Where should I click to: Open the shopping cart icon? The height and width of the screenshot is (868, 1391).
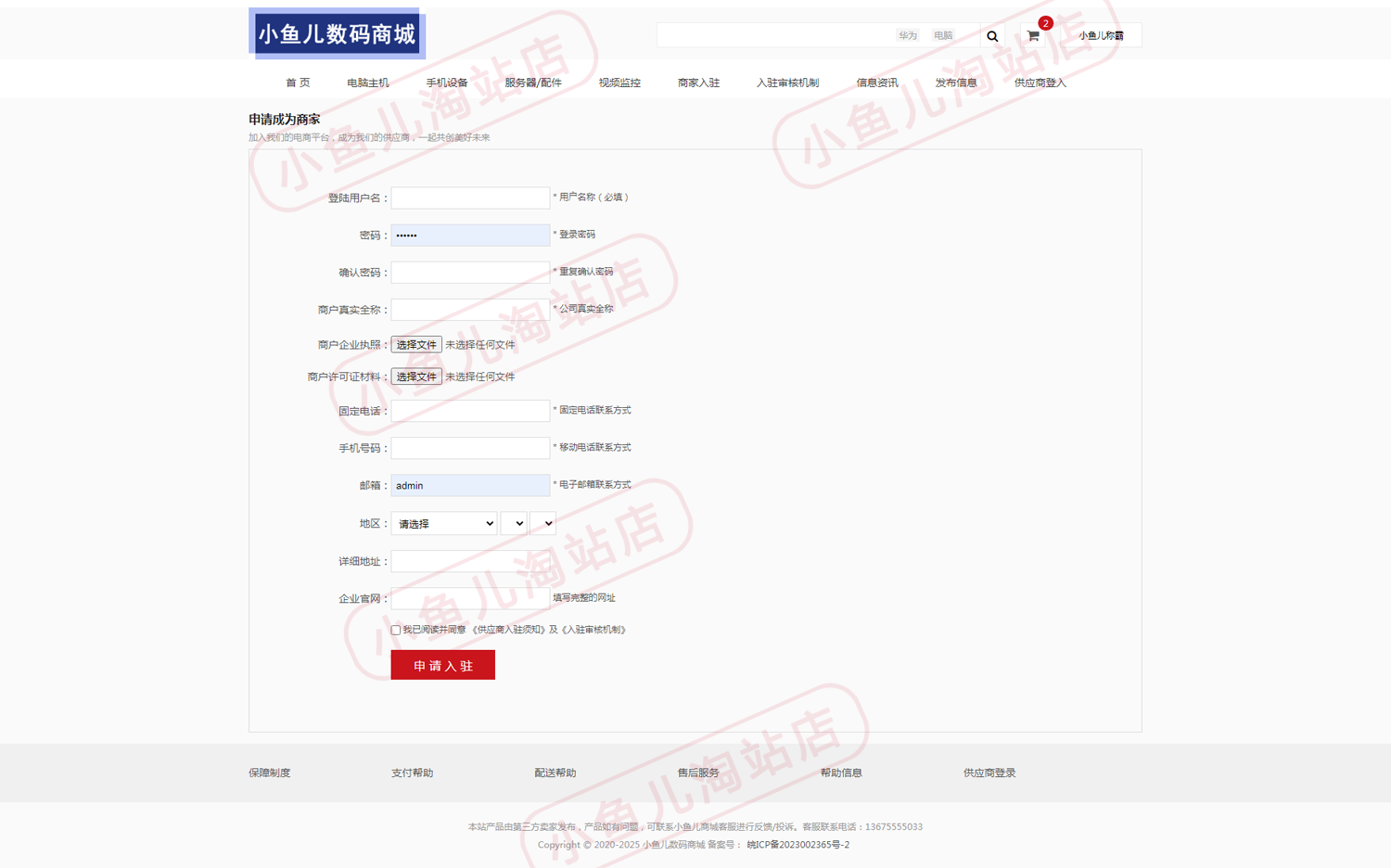1032,36
